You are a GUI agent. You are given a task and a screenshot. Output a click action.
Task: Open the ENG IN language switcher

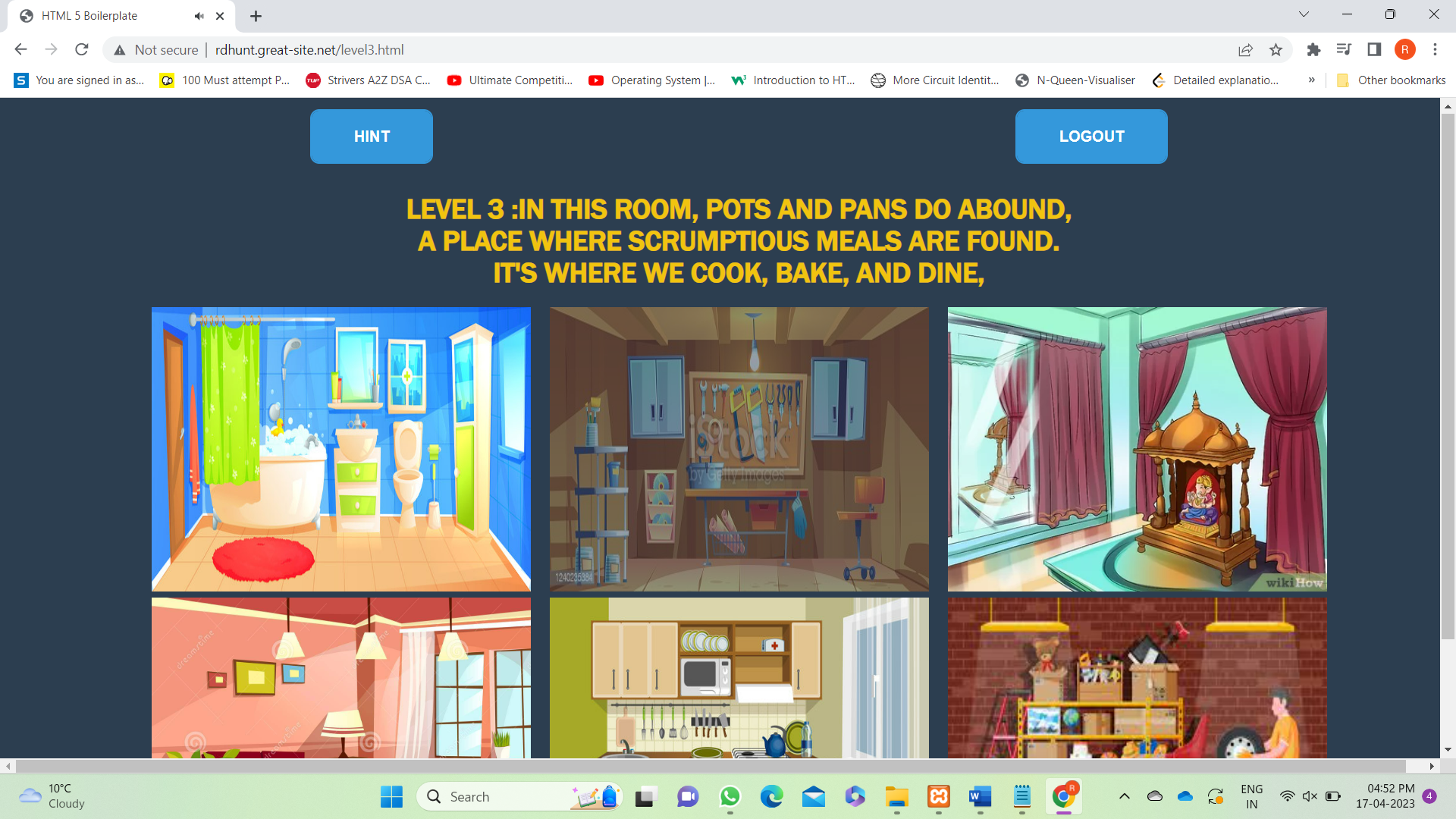[x=1252, y=797]
